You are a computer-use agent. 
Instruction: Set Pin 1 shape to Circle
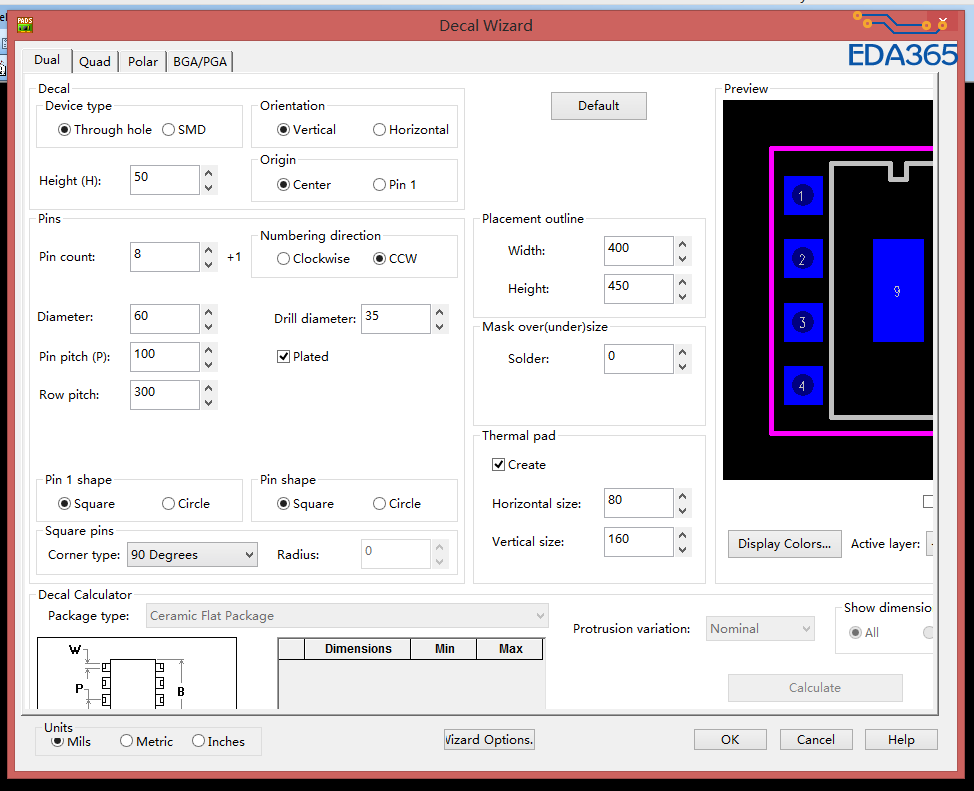pos(186,504)
